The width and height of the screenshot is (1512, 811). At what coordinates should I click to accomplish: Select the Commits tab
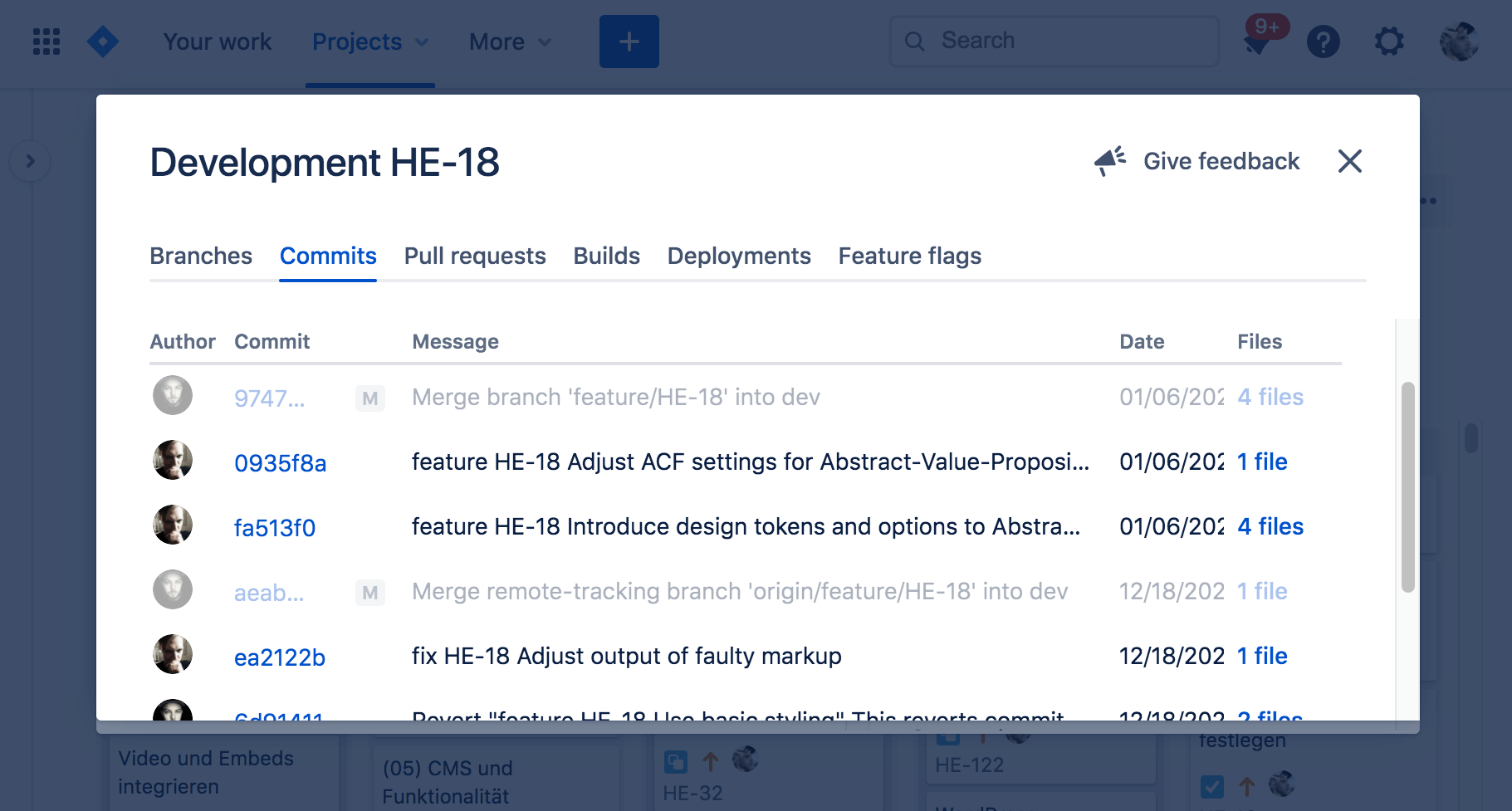(328, 256)
